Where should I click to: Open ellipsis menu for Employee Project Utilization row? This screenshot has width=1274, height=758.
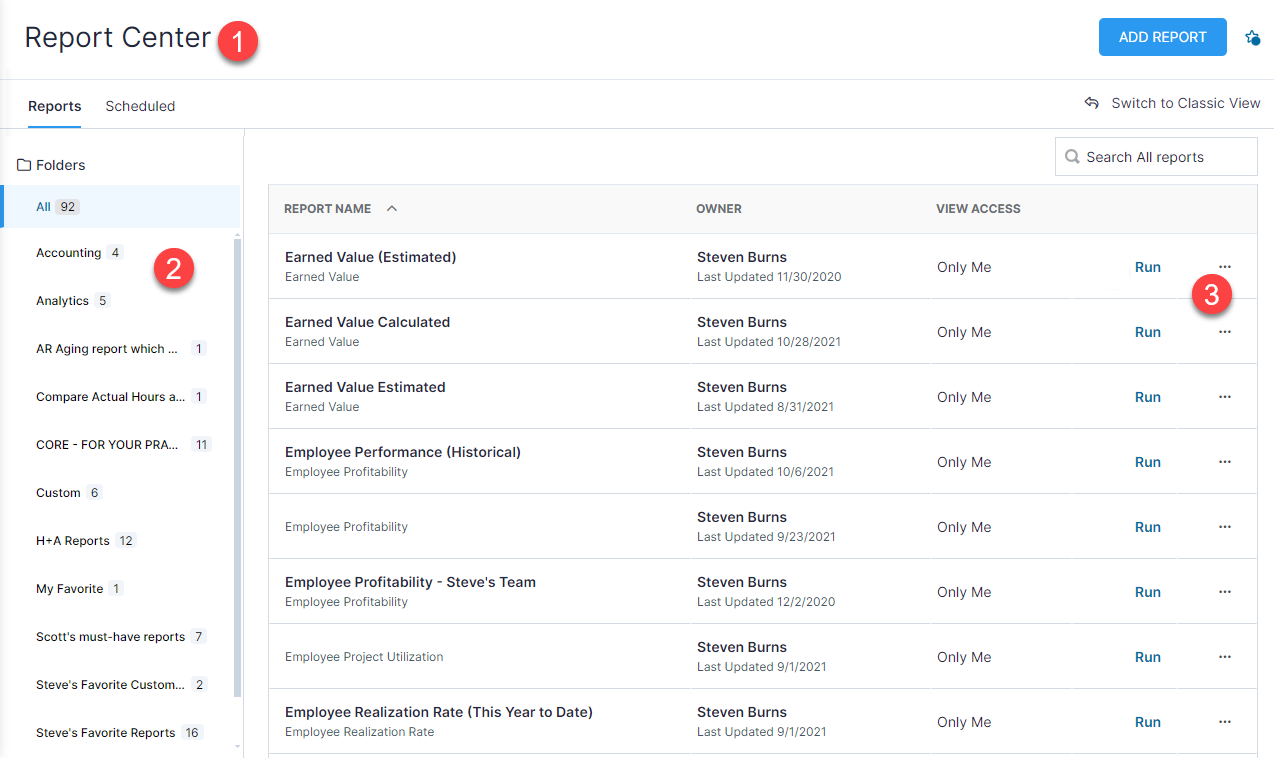point(1225,657)
